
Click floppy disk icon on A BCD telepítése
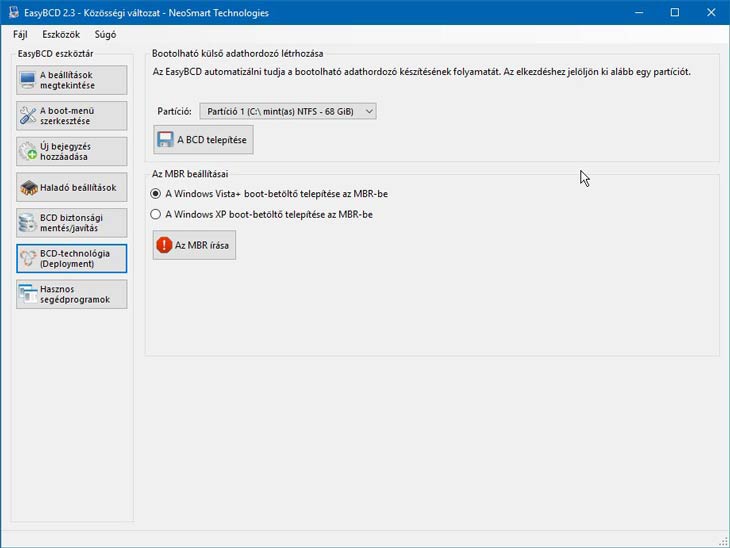pyautogui.click(x=165, y=140)
